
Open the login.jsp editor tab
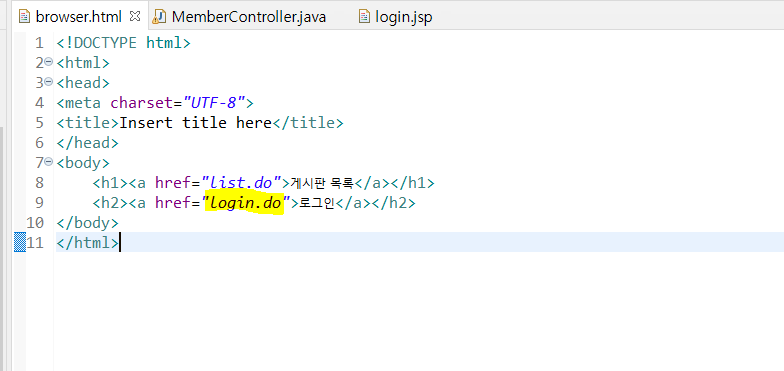click(x=404, y=17)
